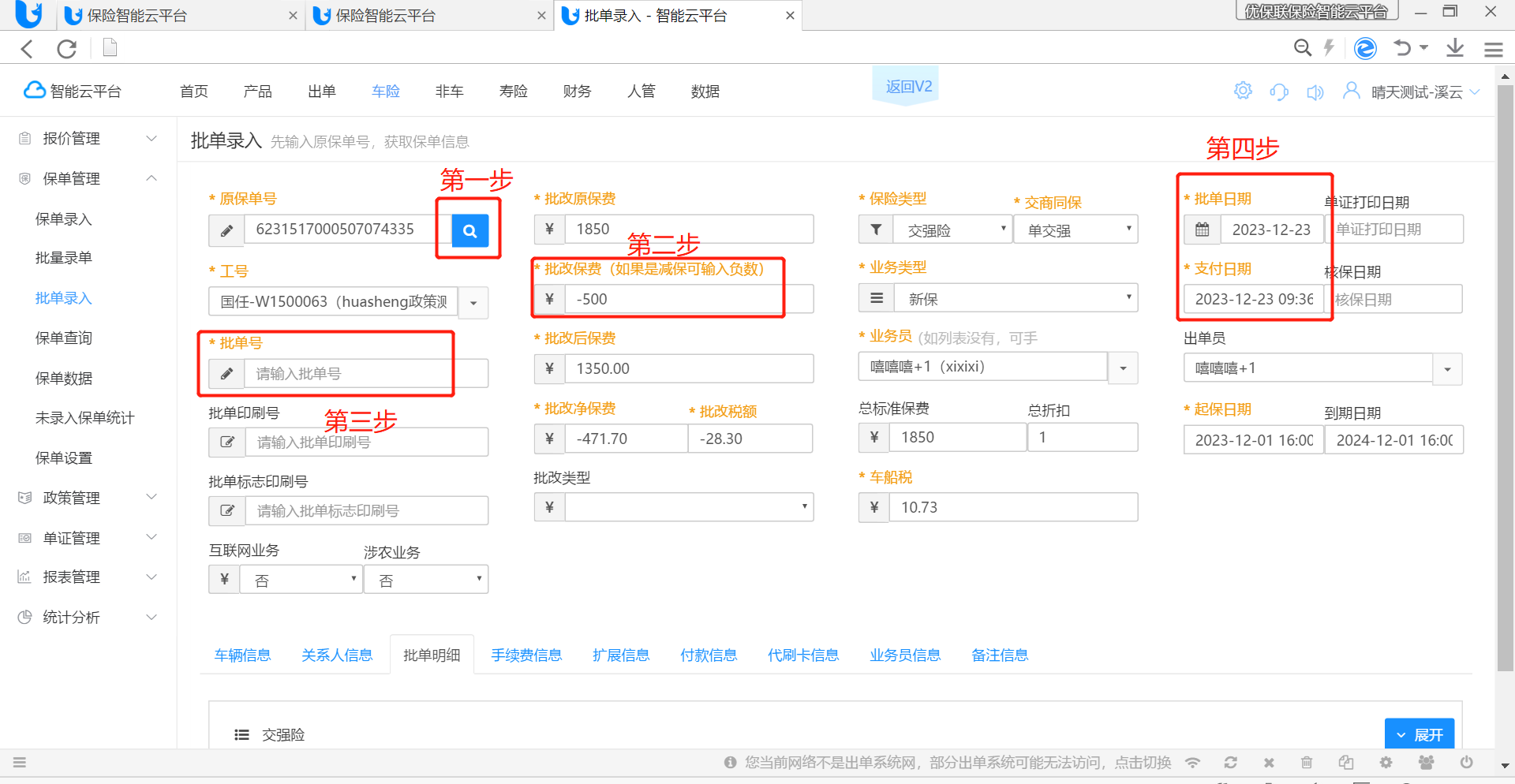Click the browser download arrow icon
Image resolution: width=1515 pixels, height=784 pixels.
(1455, 48)
